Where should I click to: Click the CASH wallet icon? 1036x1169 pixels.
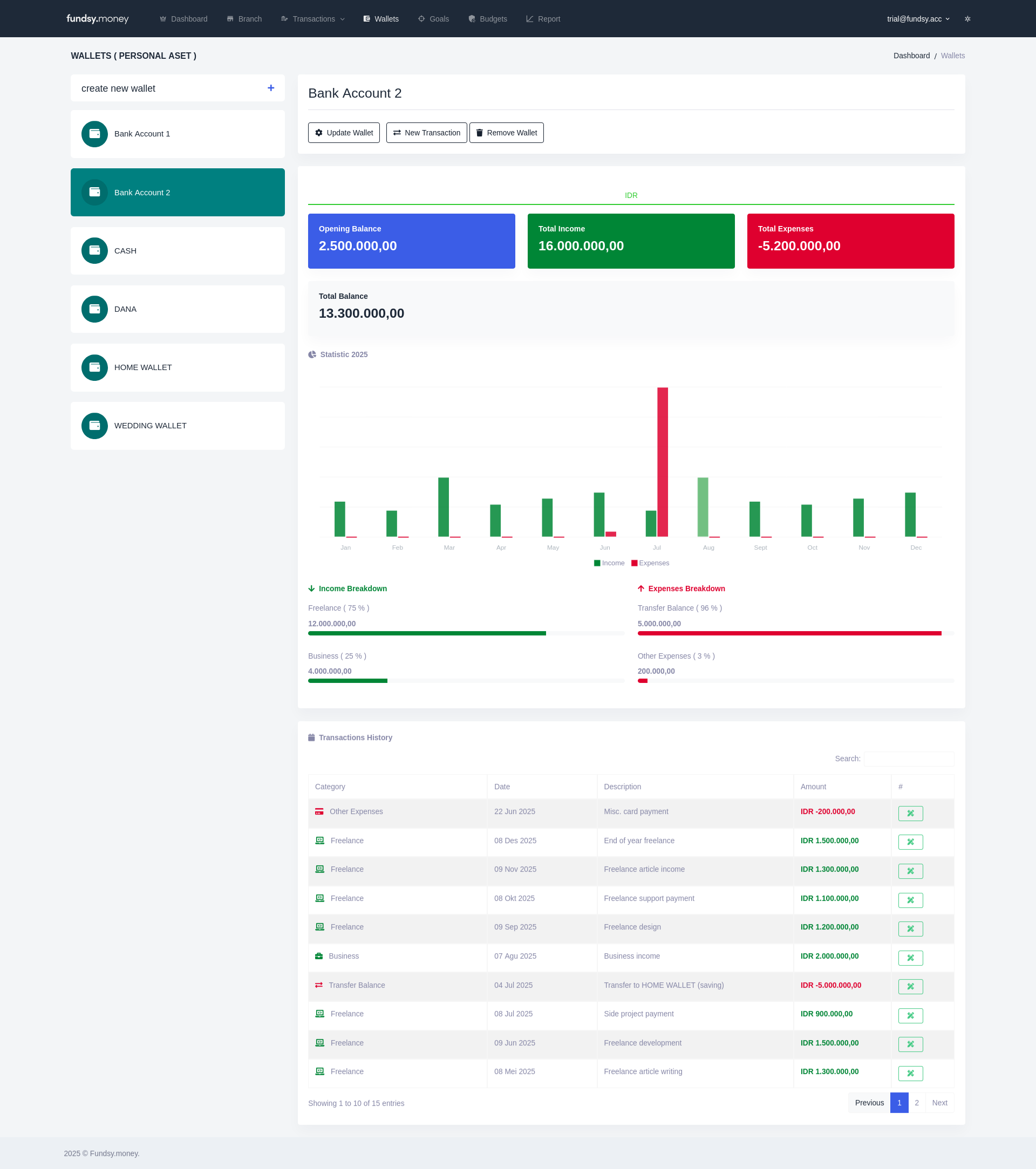[x=94, y=250]
